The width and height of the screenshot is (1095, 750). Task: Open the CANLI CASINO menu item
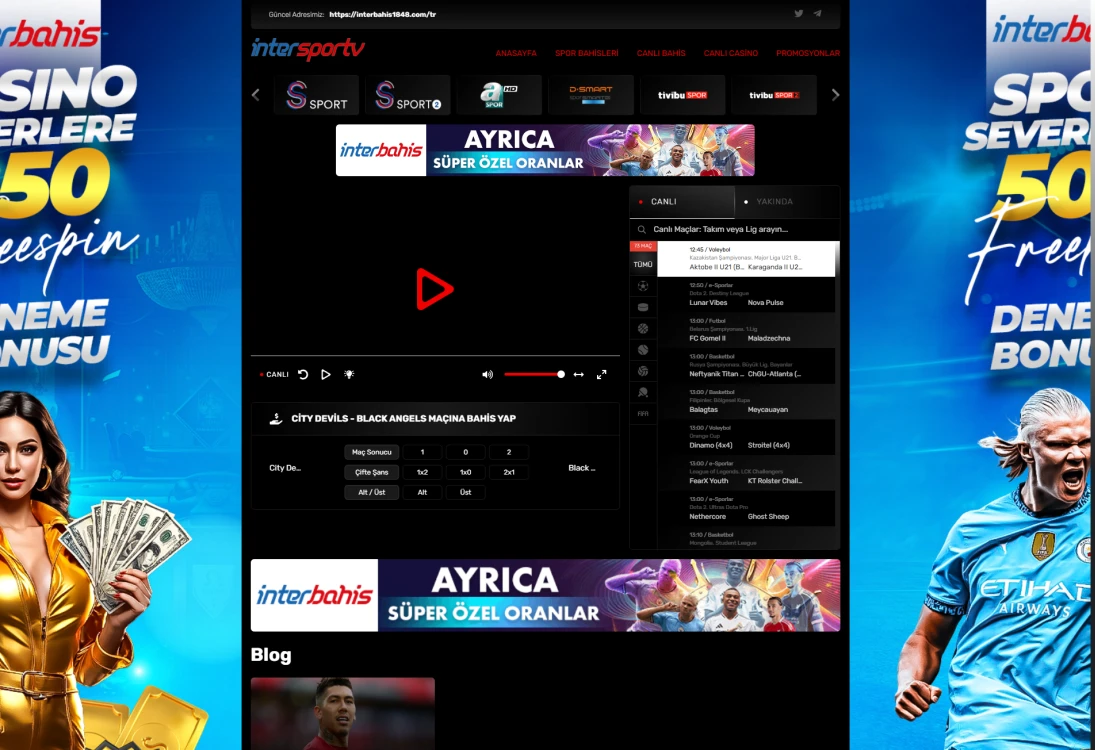pos(733,53)
